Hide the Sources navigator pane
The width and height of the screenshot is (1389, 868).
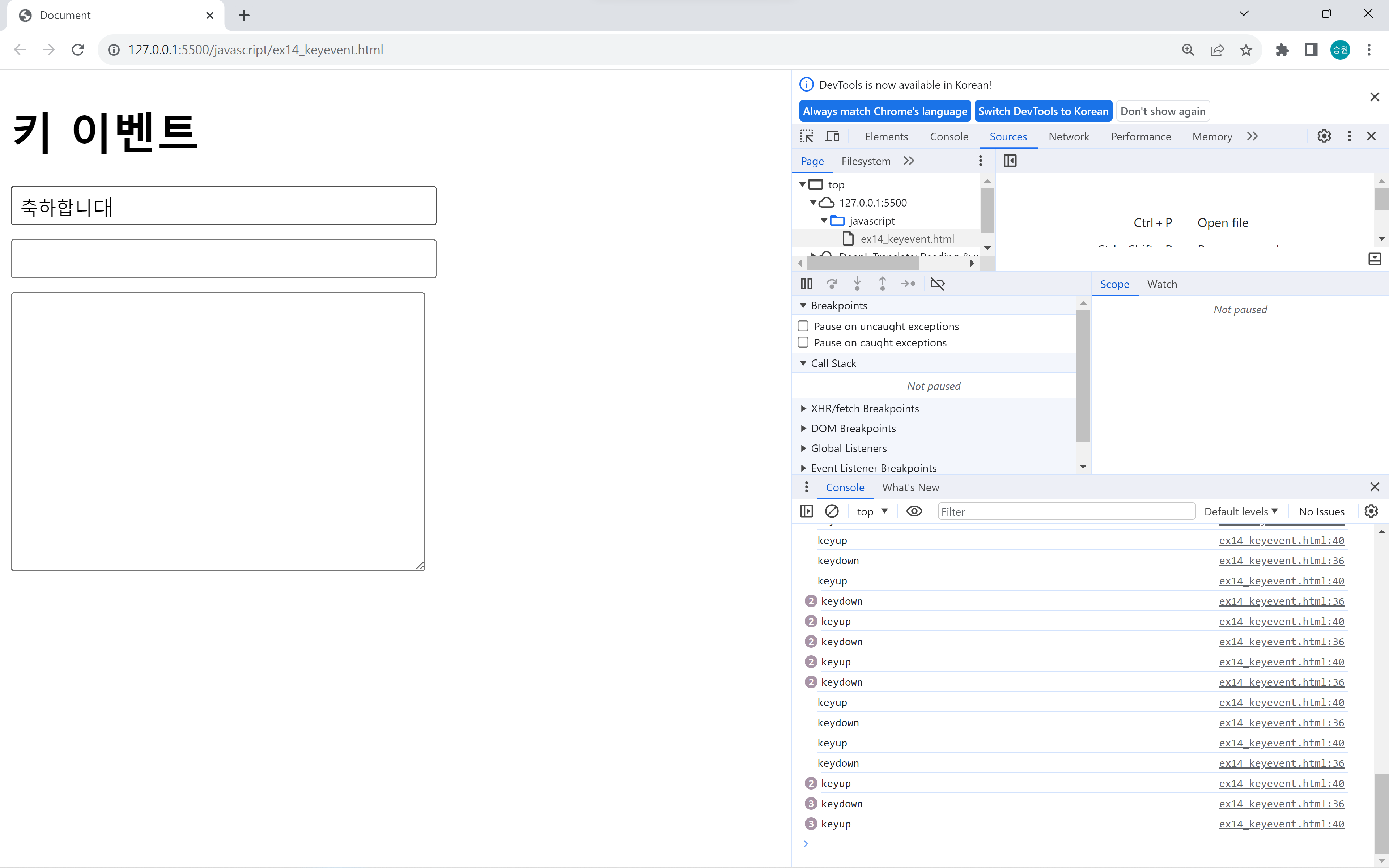1010,161
